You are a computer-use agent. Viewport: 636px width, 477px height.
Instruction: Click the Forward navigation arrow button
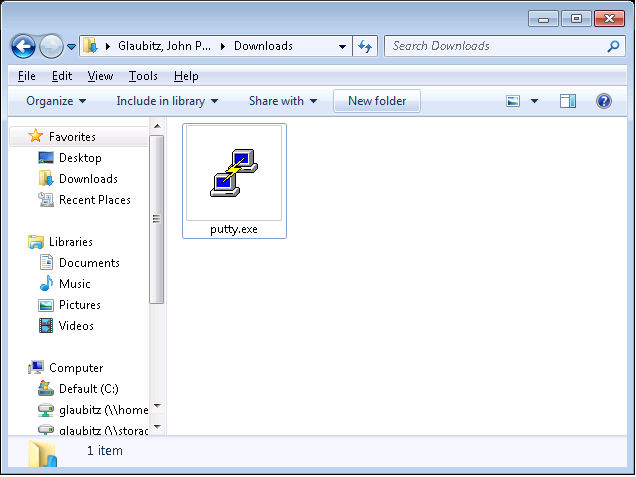coord(50,46)
